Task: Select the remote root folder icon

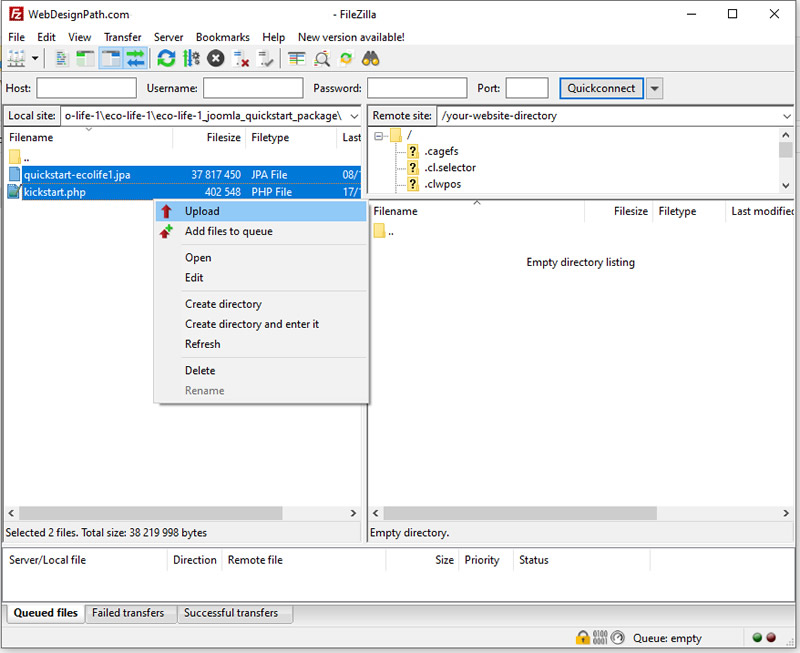Action: click(396, 135)
